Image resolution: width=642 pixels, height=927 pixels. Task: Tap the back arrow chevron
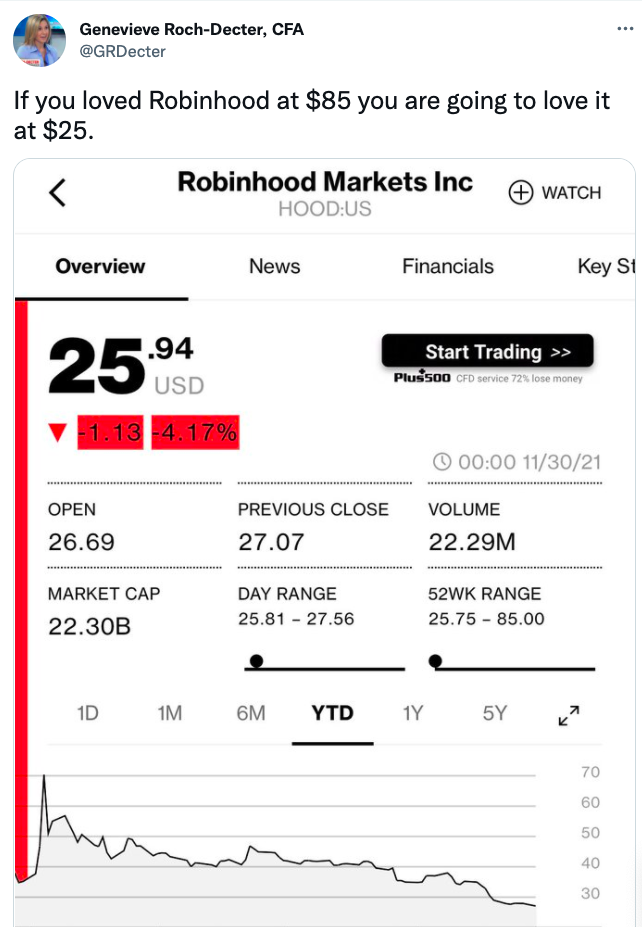(x=58, y=192)
